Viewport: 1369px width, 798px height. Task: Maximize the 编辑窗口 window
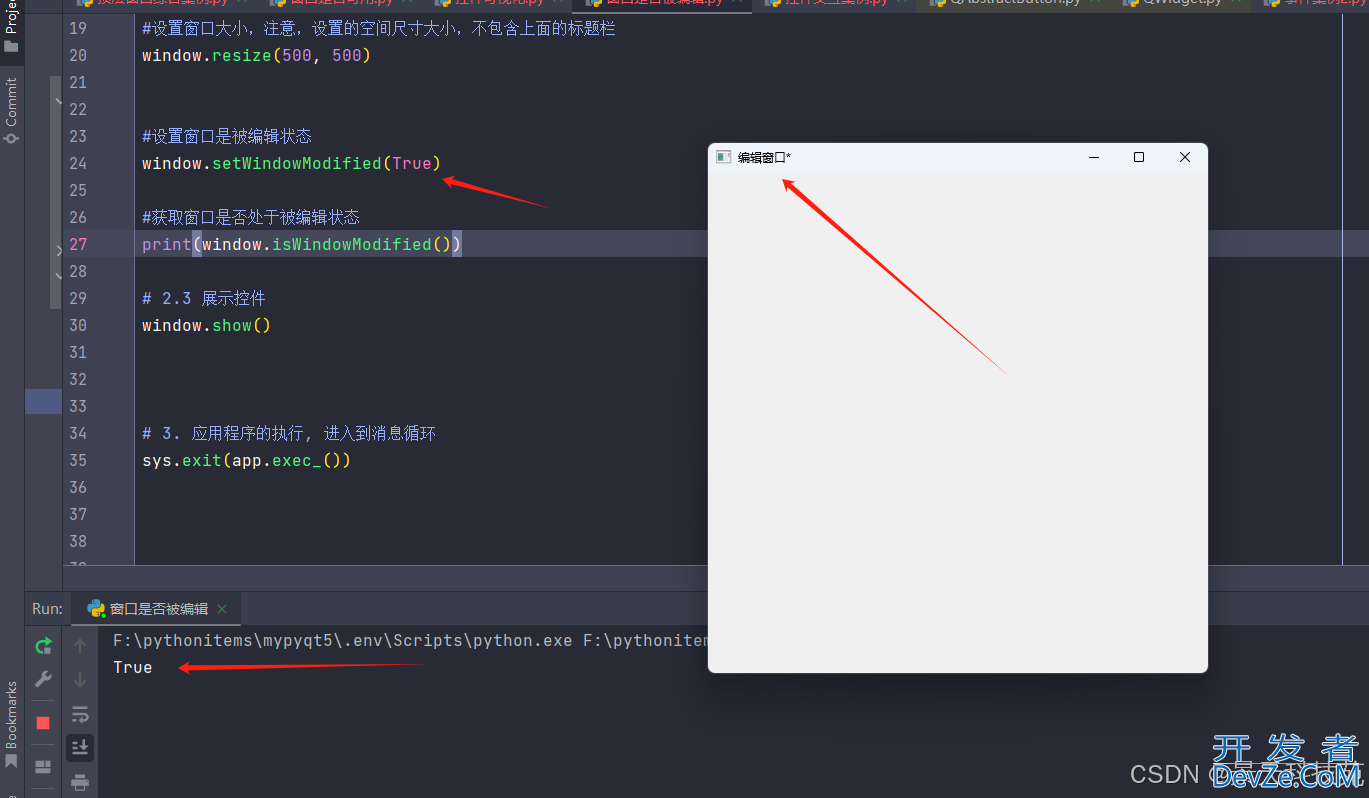[1139, 157]
